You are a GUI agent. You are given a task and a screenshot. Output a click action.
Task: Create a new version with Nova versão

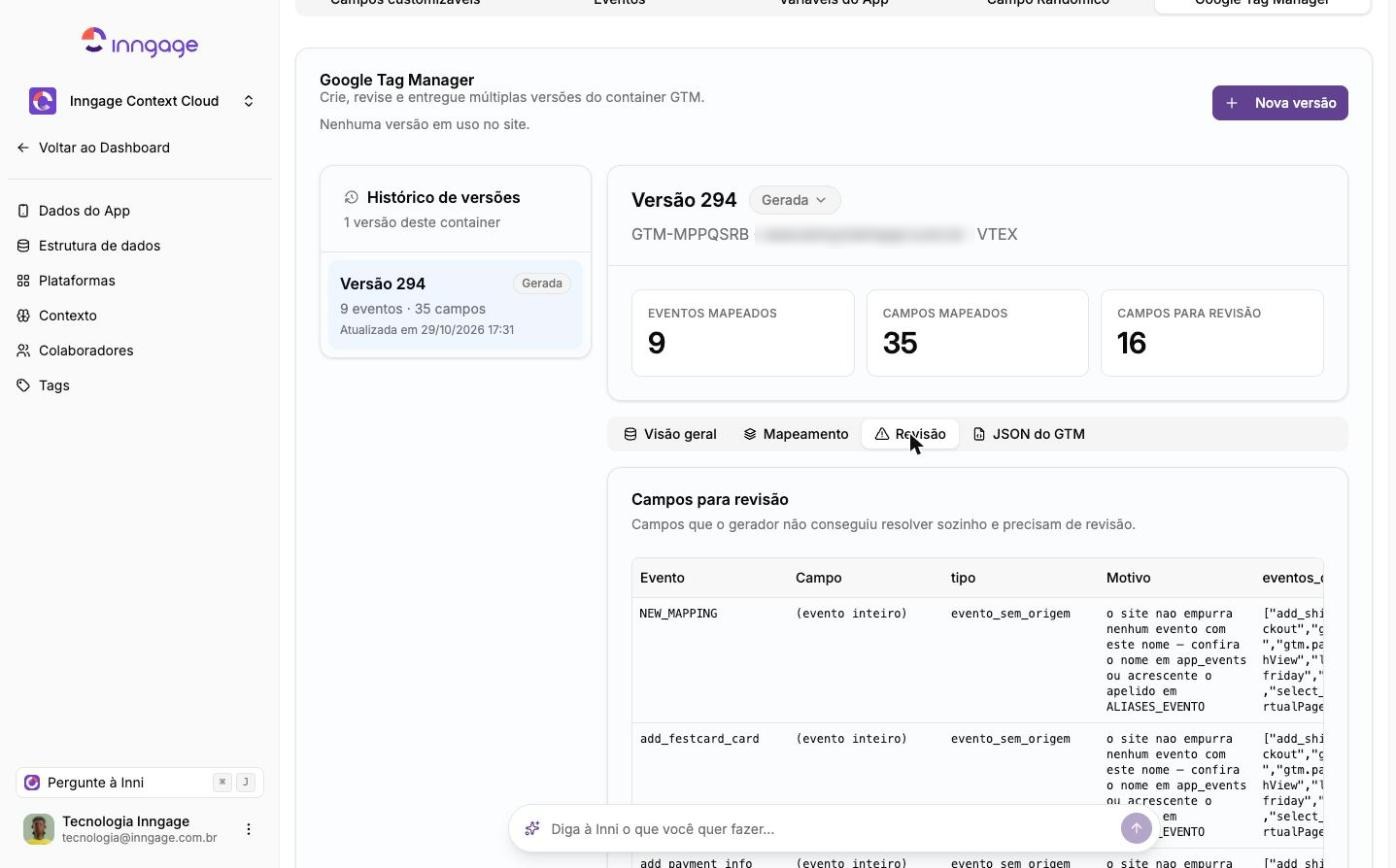pos(1280,103)
